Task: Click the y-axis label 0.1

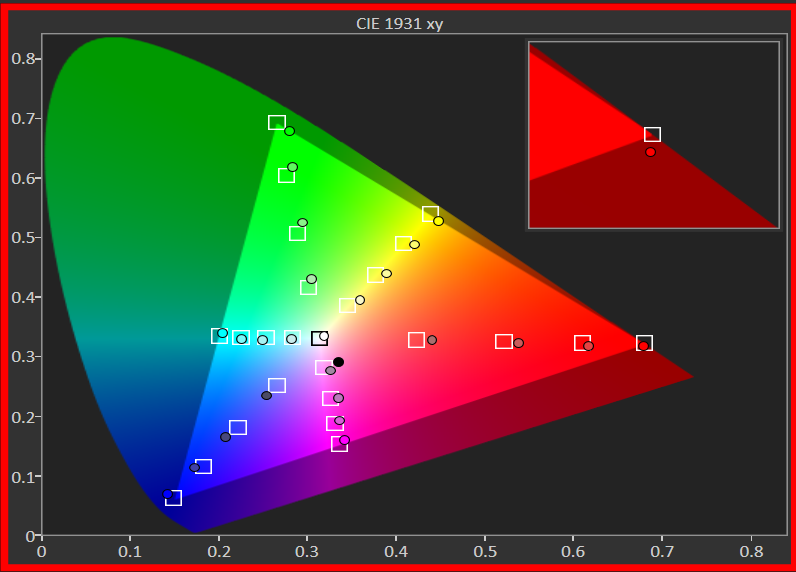Action: [23, 477]
